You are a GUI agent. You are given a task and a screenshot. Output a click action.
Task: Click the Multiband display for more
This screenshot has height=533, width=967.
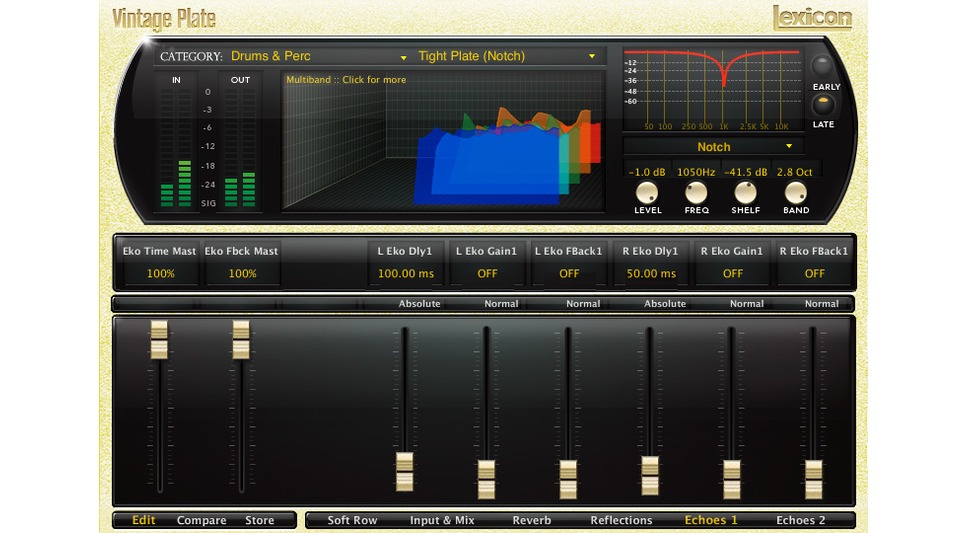pos(443,141)
